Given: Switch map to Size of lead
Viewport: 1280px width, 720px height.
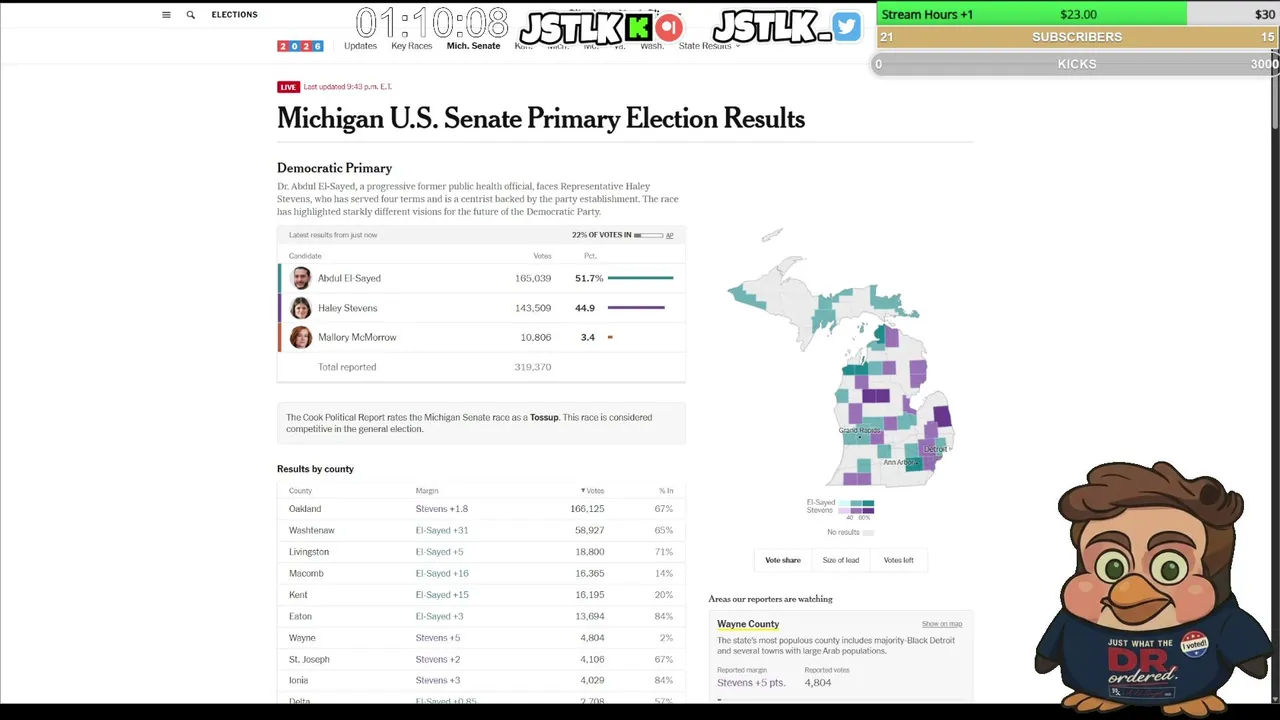Looking at the screenshot, I should [841, 560].
